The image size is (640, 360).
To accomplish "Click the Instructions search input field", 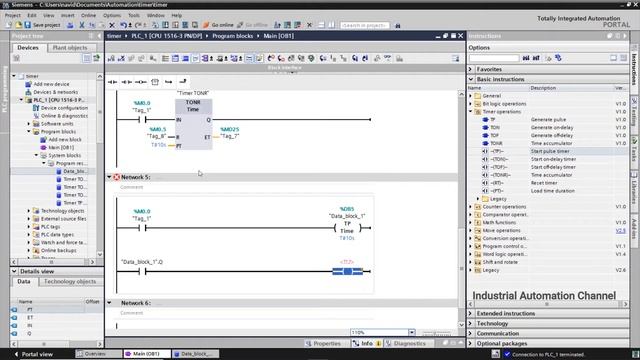I will (x=493, y=58).
